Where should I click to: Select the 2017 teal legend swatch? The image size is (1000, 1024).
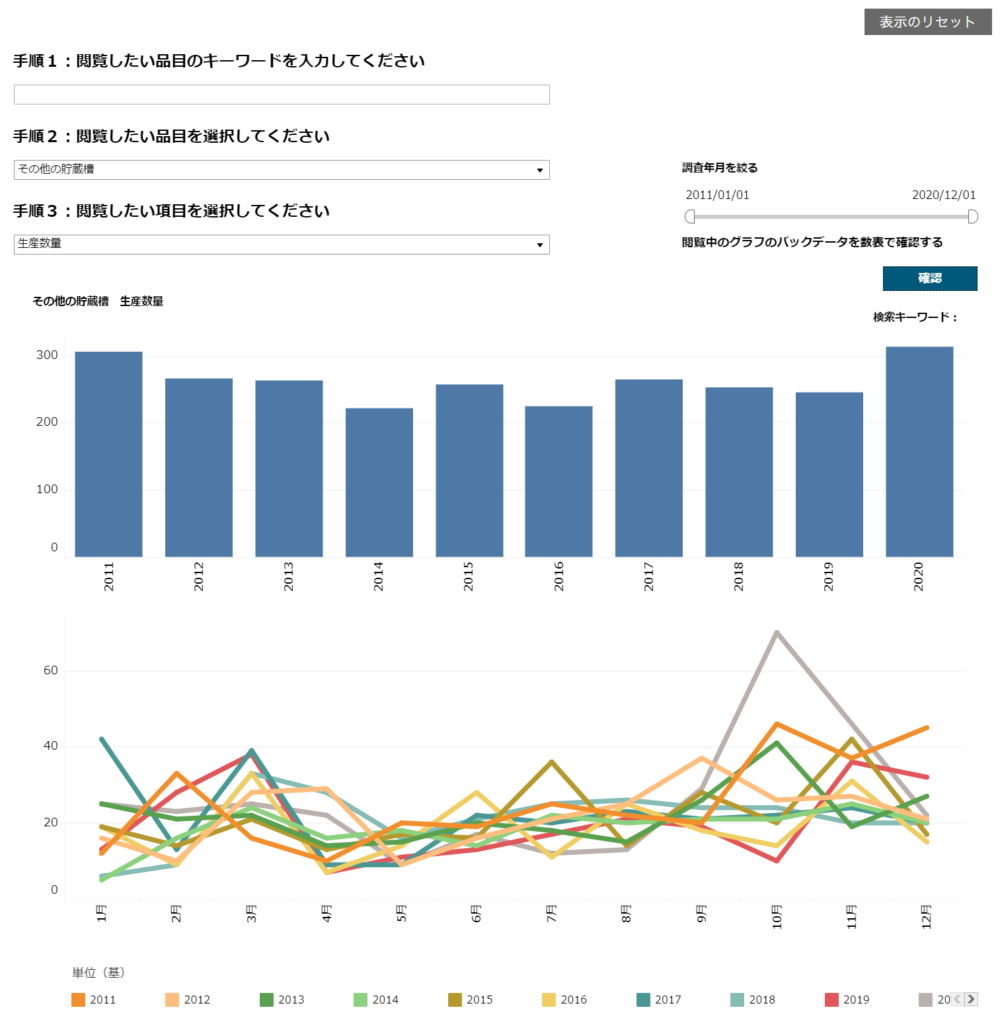(x=643, y=999)
